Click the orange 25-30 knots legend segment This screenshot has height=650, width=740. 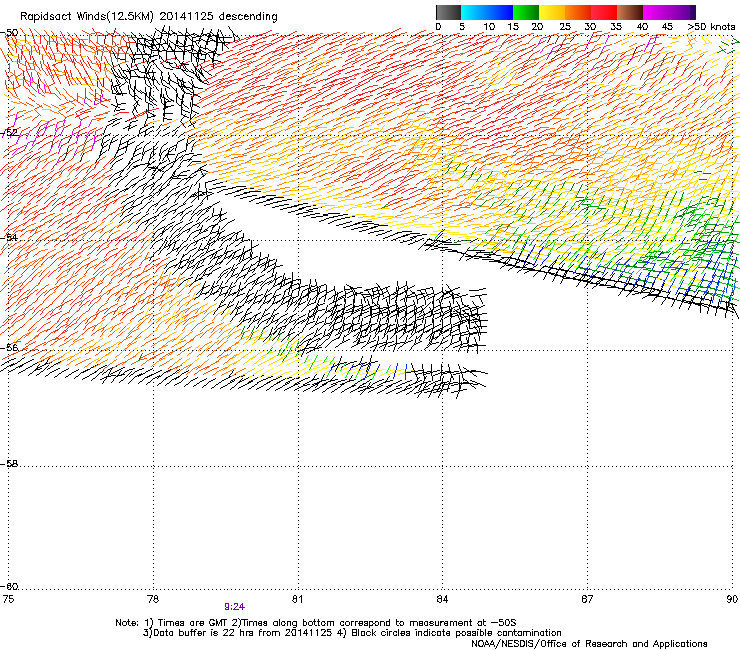[x=578, y=12]
